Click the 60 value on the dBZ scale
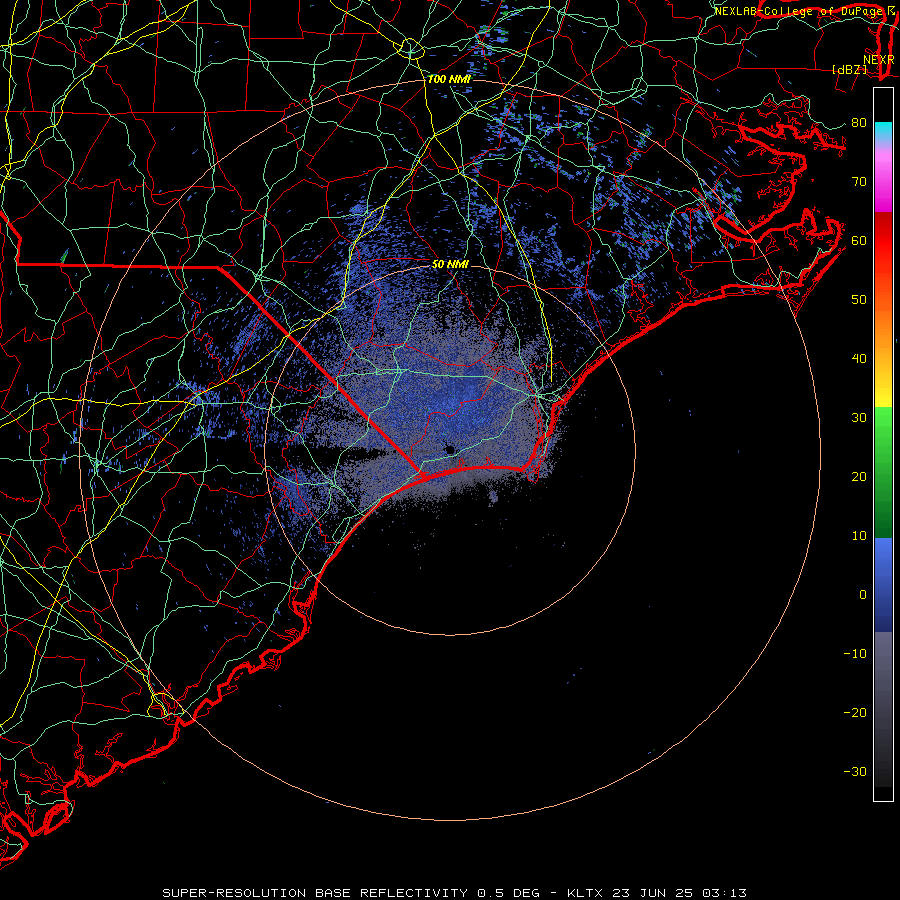Screen dimensions: 900x900 point(859,240)
